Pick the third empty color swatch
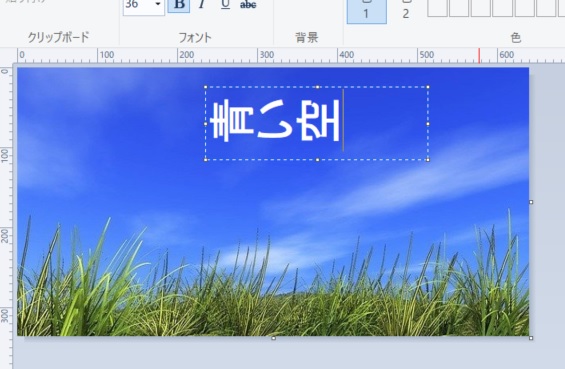 point(481,8)
